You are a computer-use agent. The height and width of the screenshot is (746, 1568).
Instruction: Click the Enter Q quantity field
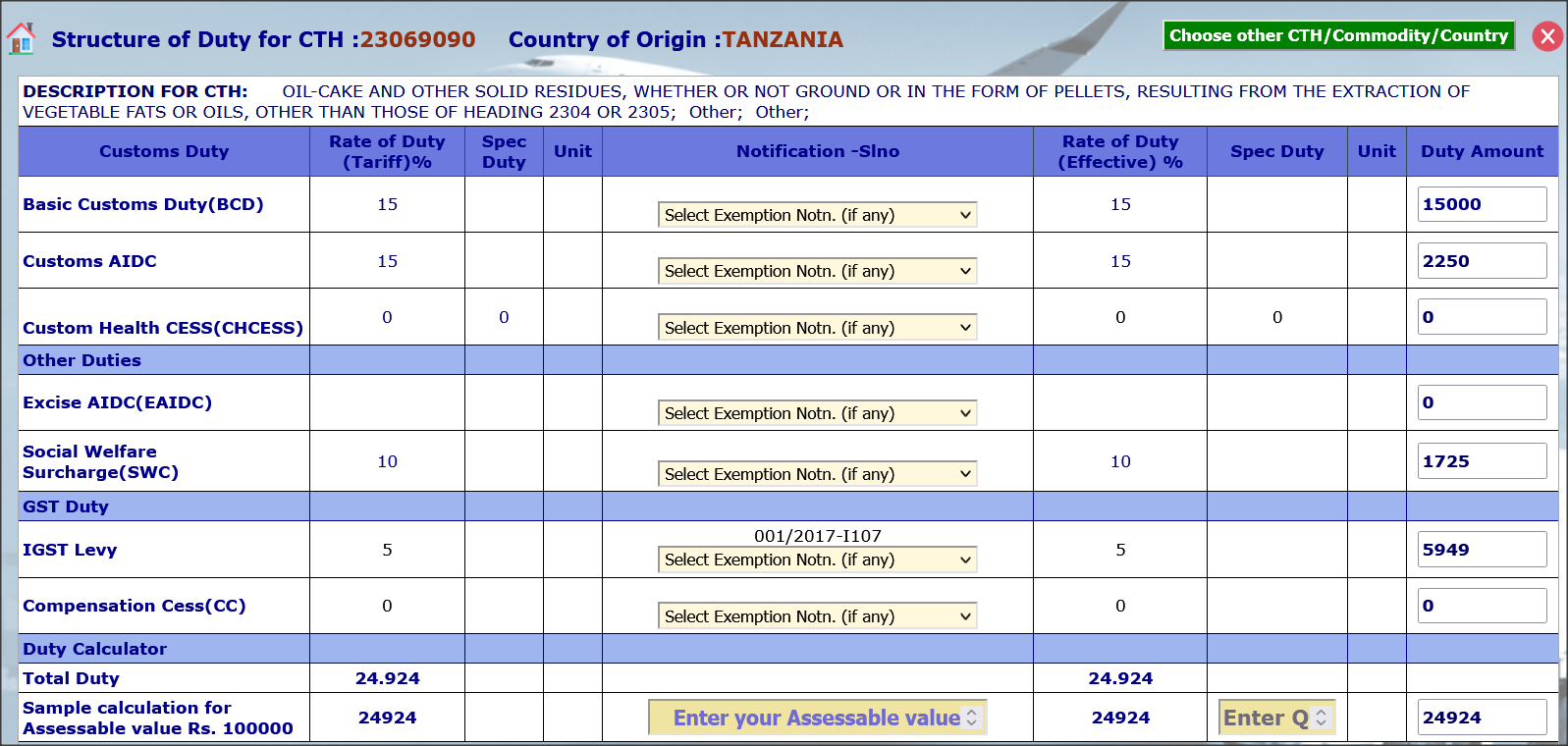point(1275,718)
